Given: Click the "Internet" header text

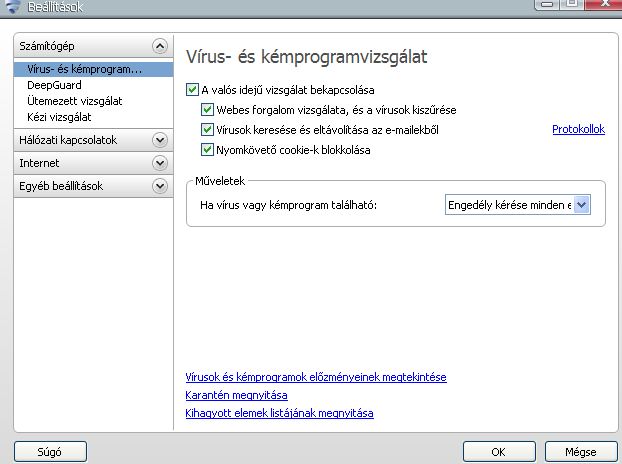Looking at the screenshot, I should pos(39,163).
